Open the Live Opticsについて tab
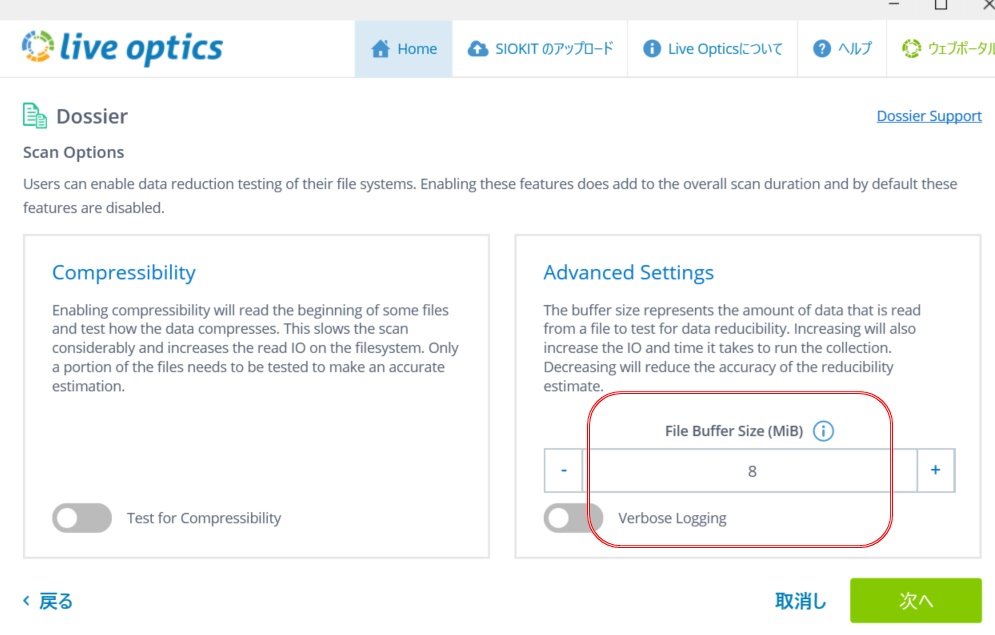Image resolution: width=995 pixels, height=635 pixels. [713, 49]
